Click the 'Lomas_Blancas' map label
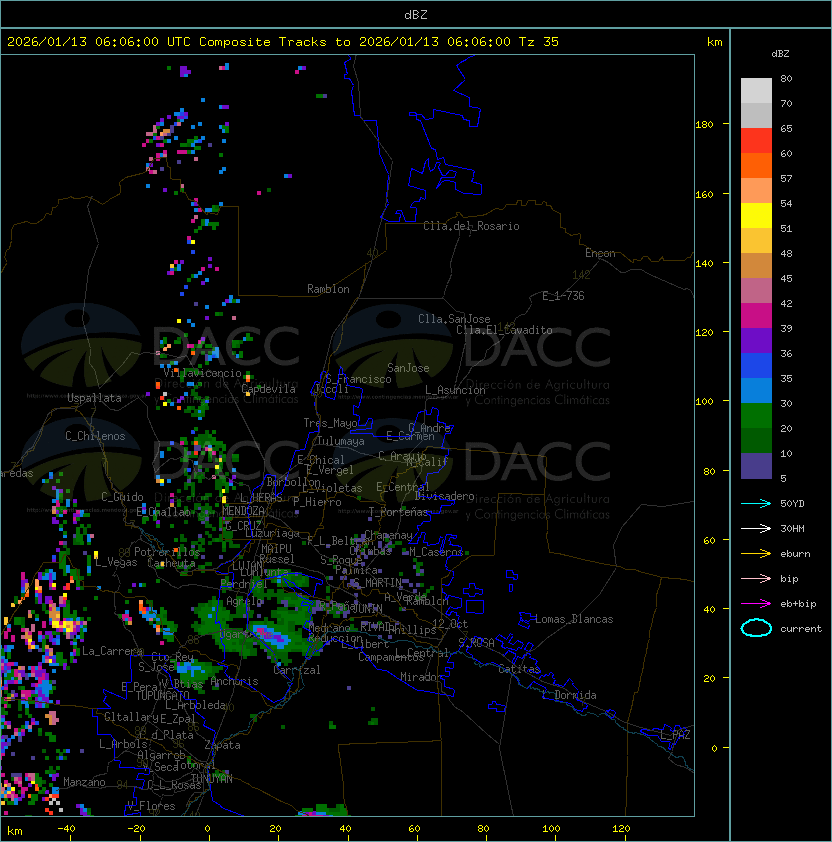Screen dimensions: 832x842 (x=574, y=619)
